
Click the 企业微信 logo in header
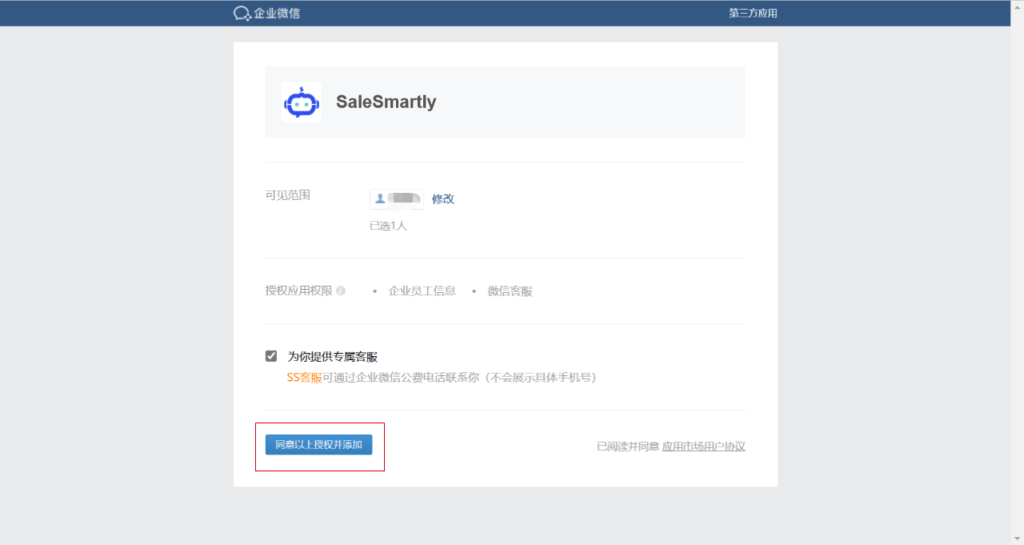(x=266, y=13)
